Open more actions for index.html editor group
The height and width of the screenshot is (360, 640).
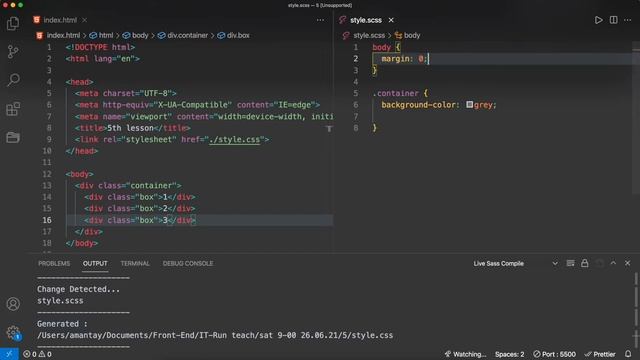coord(320,20)
